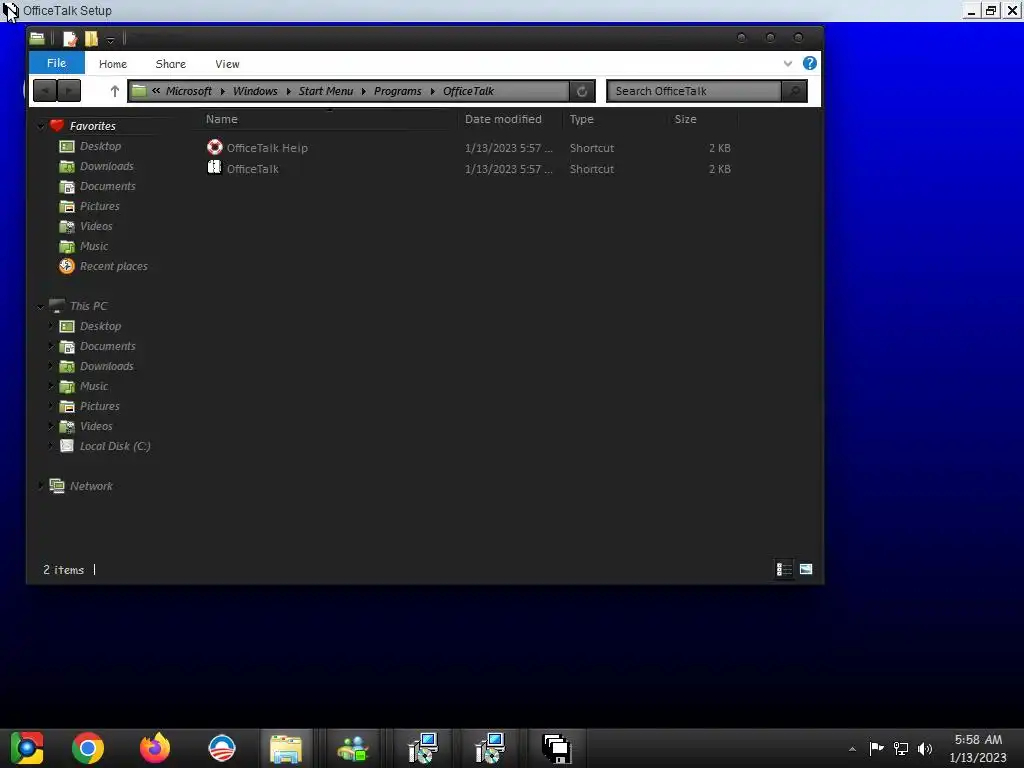The height and width of the screenshot is (768, 1024).
Task: Click the address bar folder icon
Action: pos(138,91)
